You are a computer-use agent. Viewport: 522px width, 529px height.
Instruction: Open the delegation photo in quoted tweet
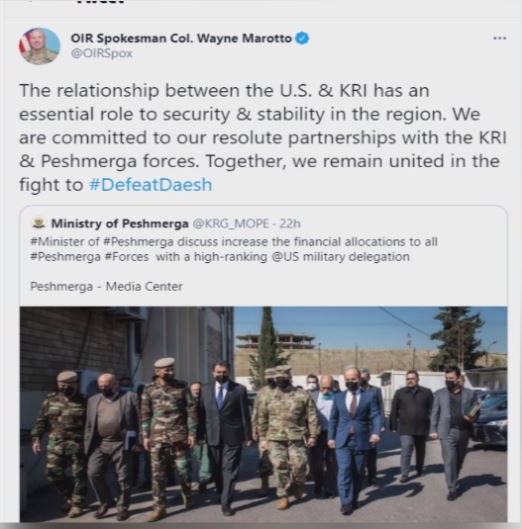(x=263, y=414)
